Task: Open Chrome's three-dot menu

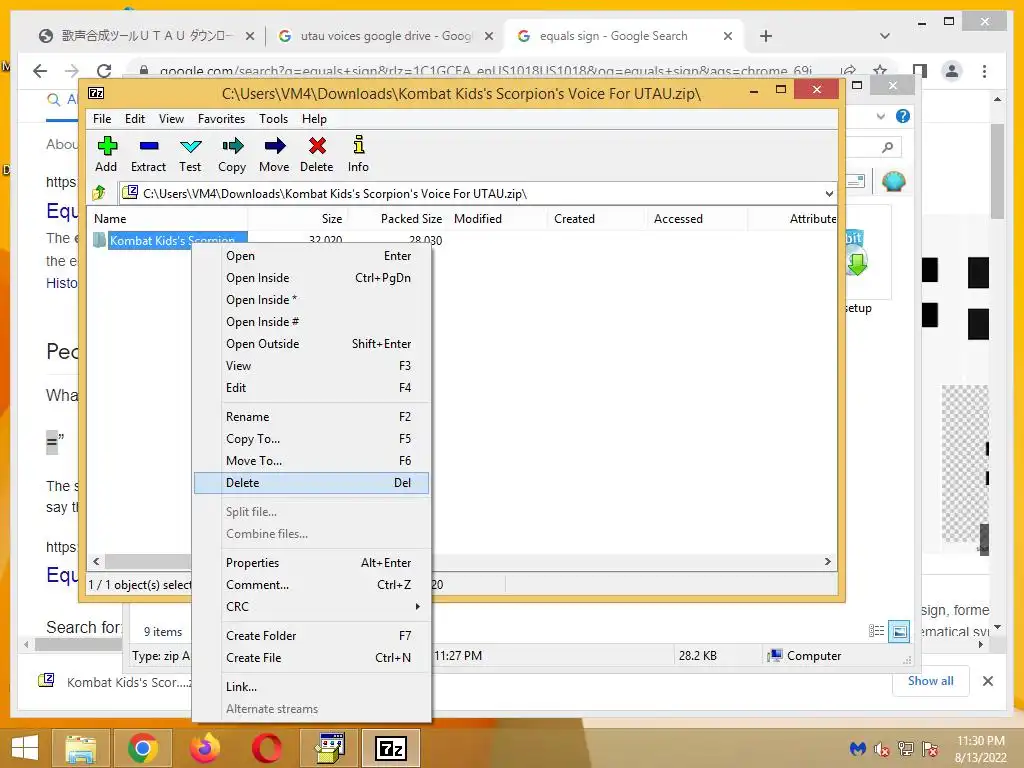Action: click(x=984, y=71)
